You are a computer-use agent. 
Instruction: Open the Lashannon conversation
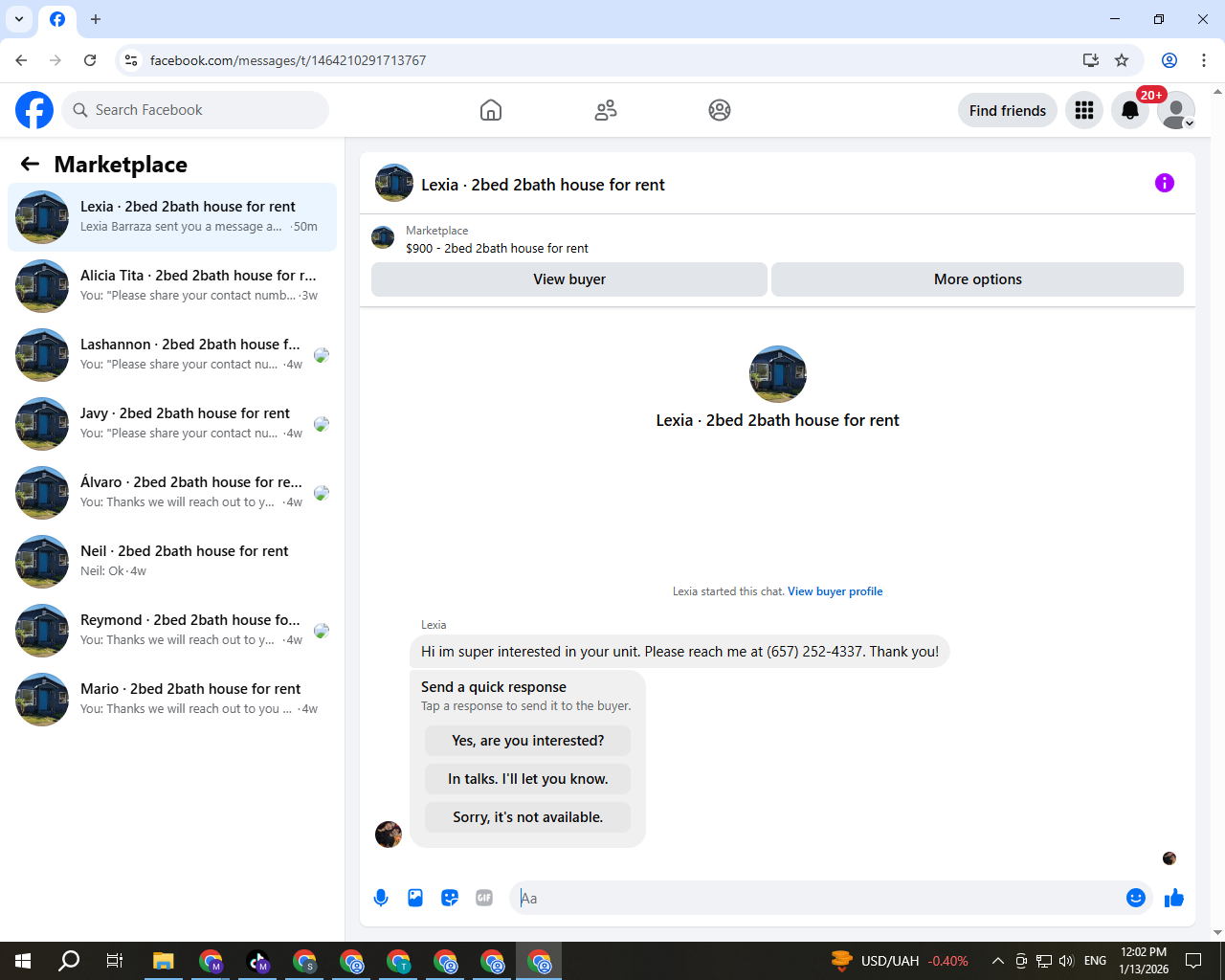pyautogui.click(x=172, y=355)
